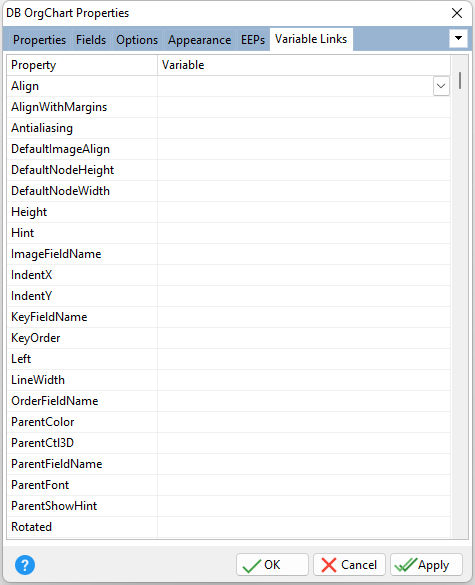Switch to the Properties tab

(39, 40)
